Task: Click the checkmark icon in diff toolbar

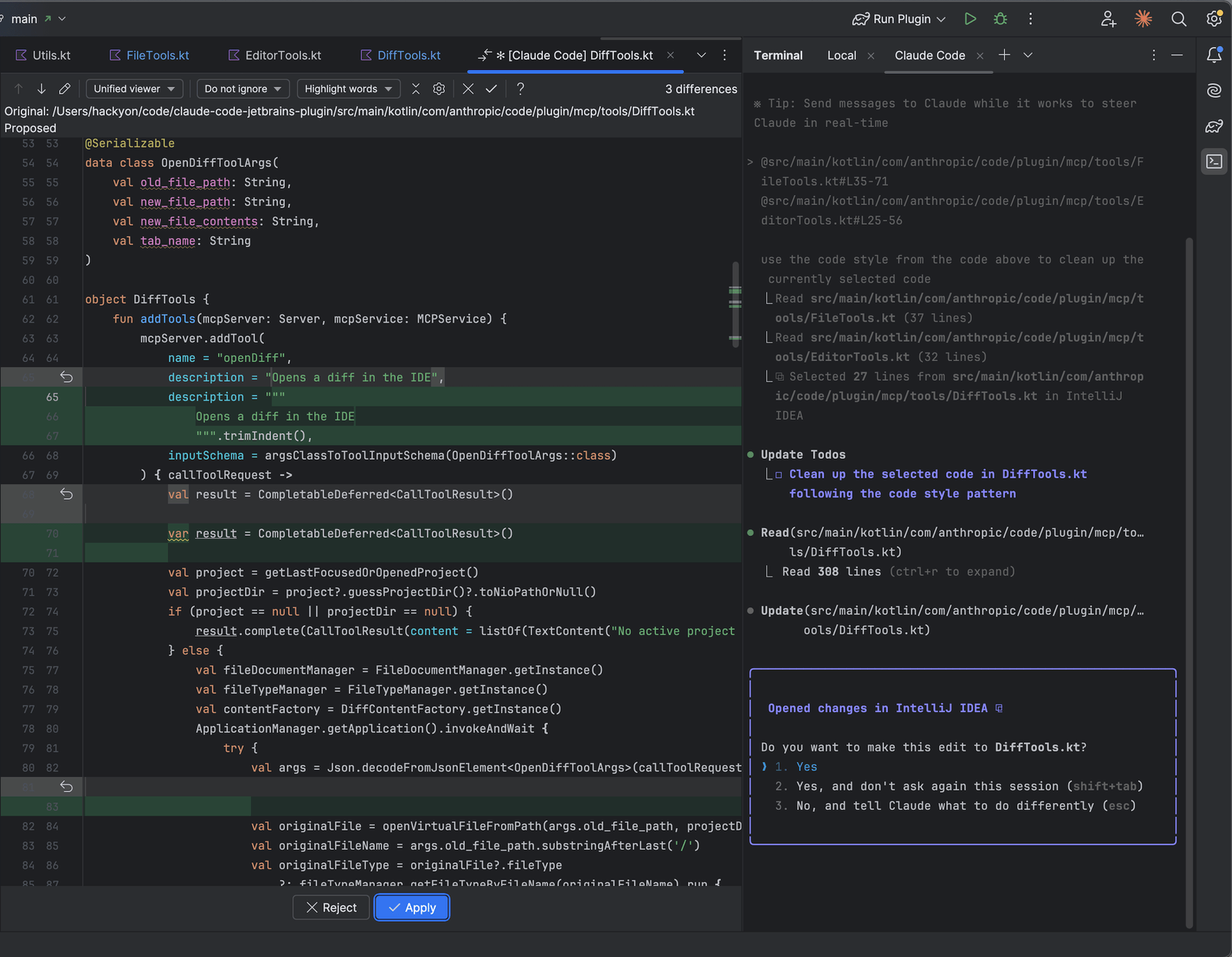Action: (x=491, y=89)
